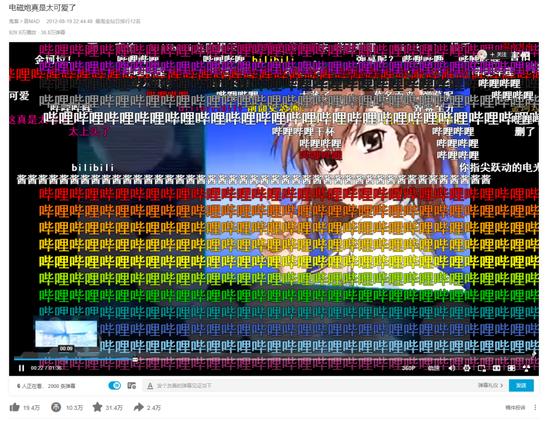Add video to favorites star

[x=97, y=407]
